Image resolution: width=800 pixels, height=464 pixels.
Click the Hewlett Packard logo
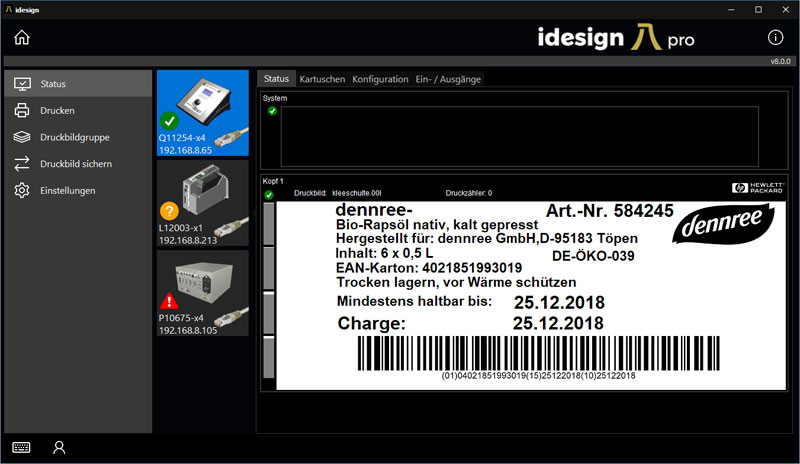click(758, 188)
